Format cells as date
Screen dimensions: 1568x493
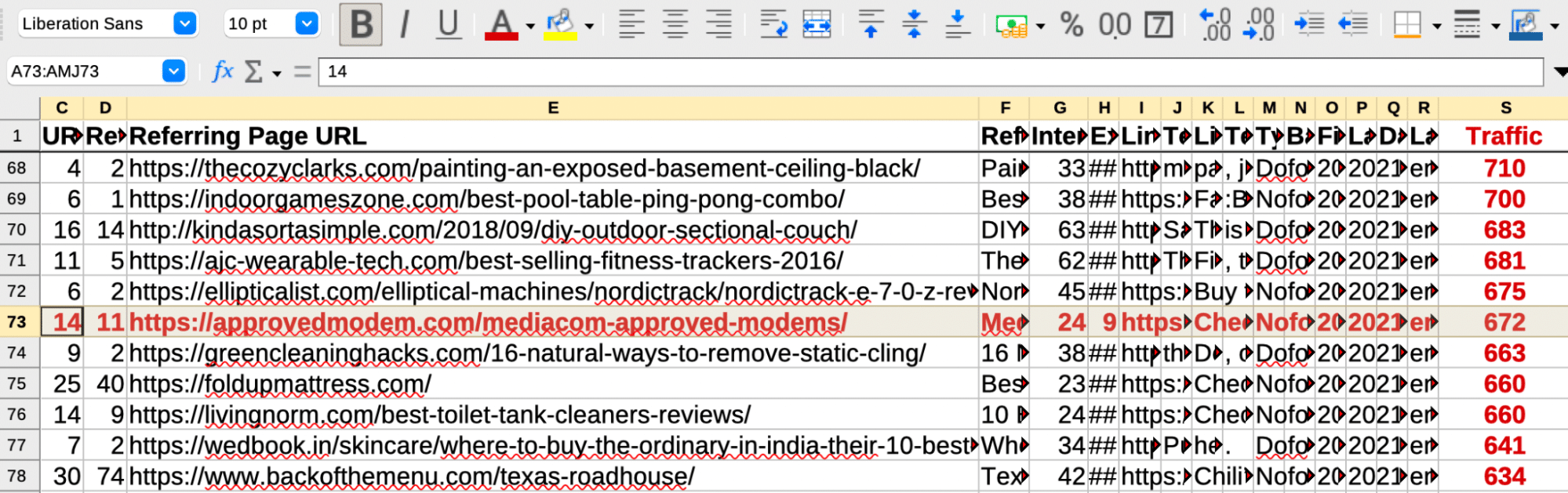coord(1159,24)
